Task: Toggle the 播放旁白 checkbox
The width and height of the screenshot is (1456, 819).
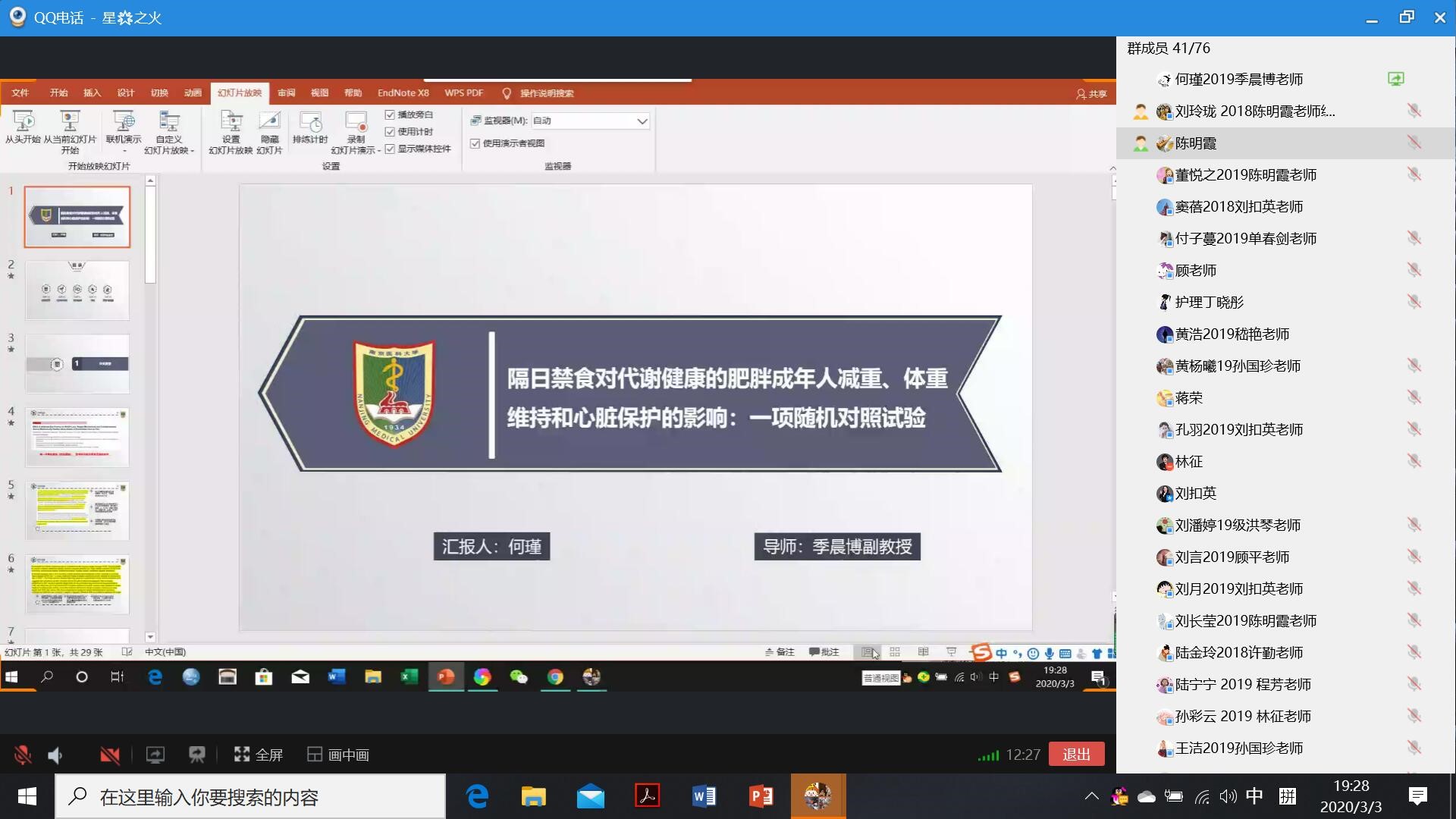Action: pyautogui.click(x=391, y=115)
